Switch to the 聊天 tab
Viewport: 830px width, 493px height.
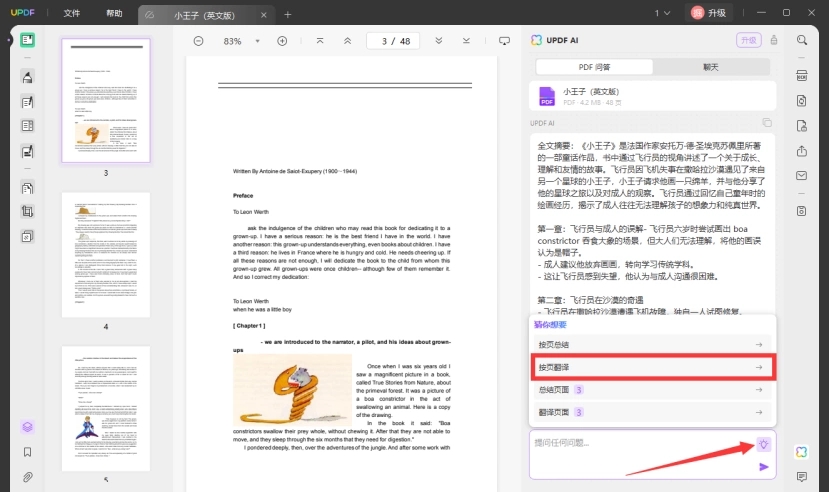click(x=711, y=67)
